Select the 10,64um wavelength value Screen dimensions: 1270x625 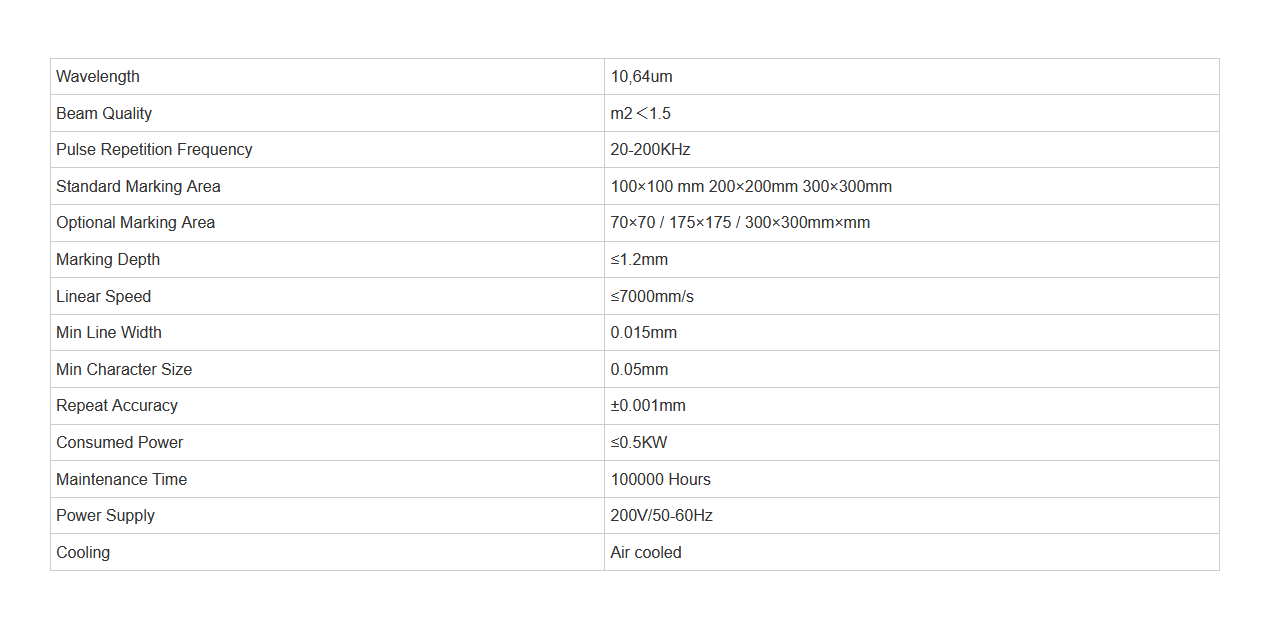[x=641, y=77]
